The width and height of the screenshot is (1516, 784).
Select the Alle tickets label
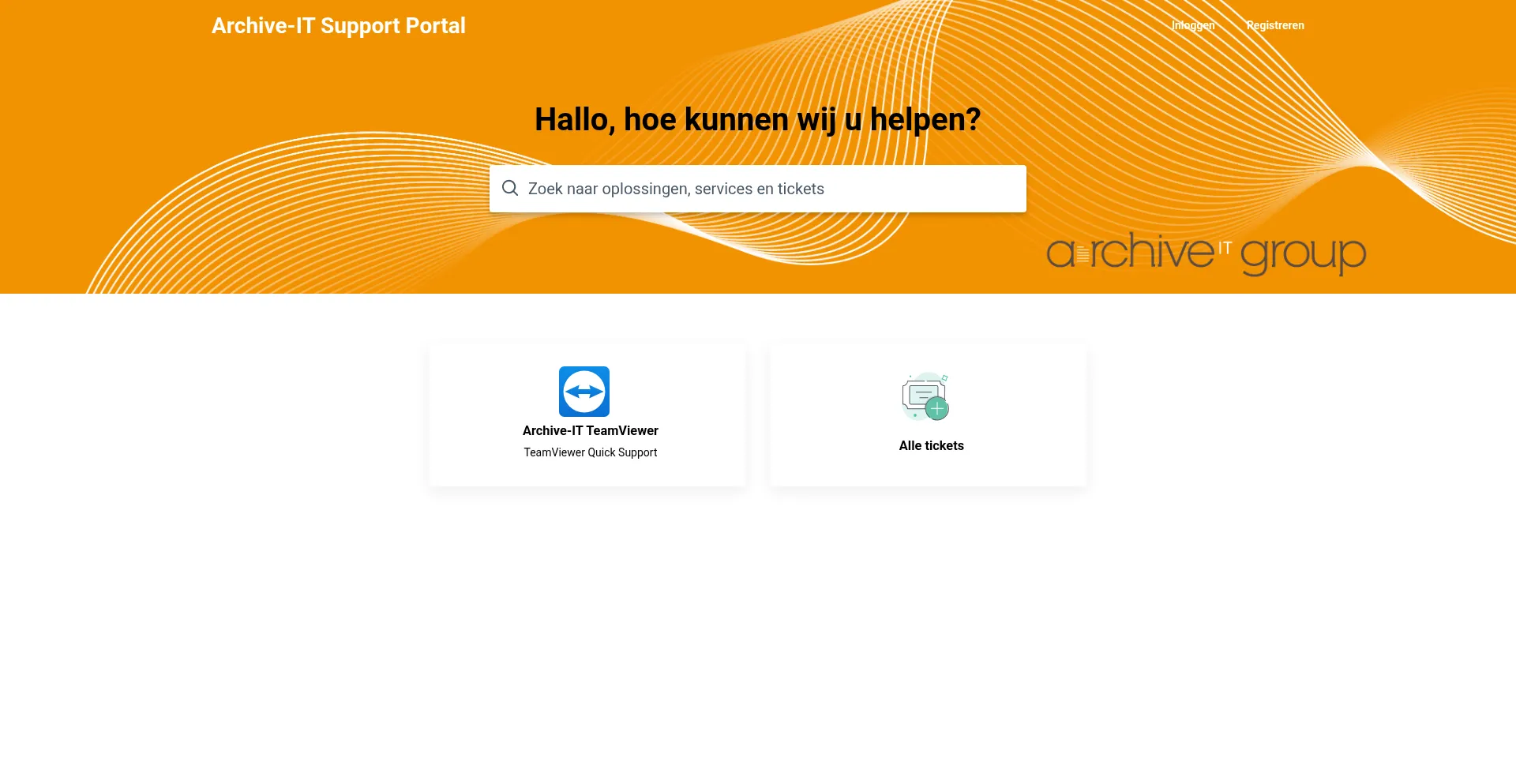pos(932,445)
